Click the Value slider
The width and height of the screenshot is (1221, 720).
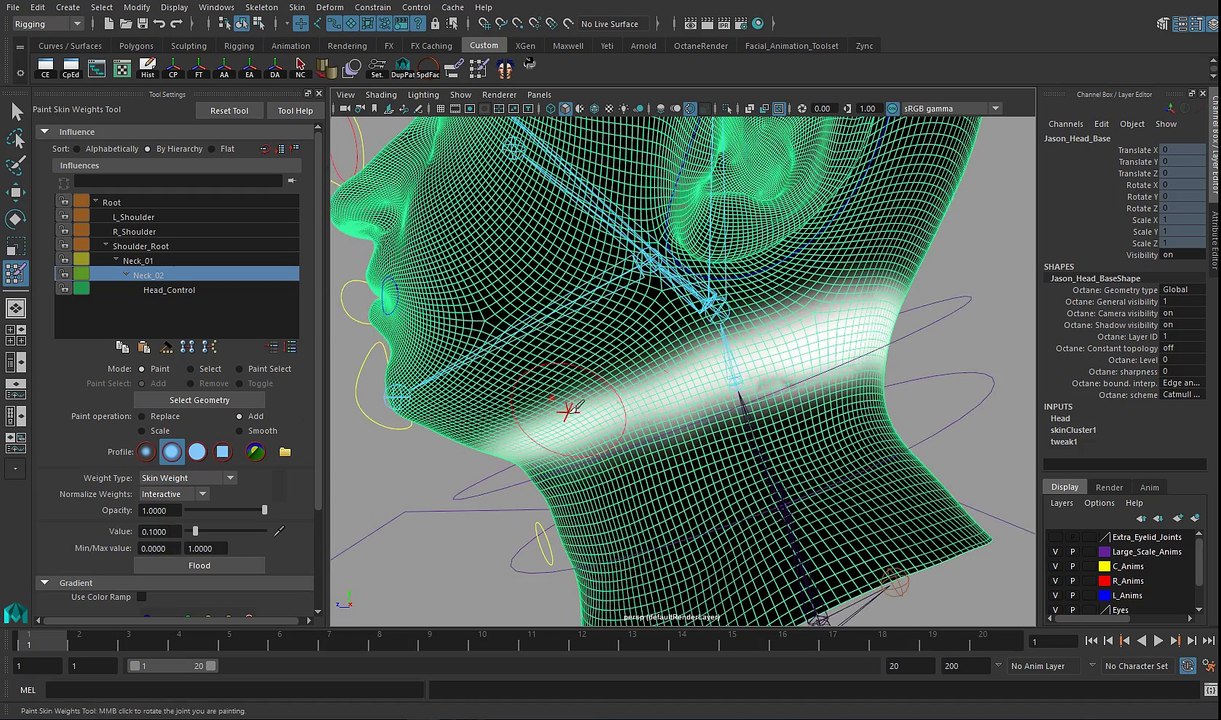(226, 531)
